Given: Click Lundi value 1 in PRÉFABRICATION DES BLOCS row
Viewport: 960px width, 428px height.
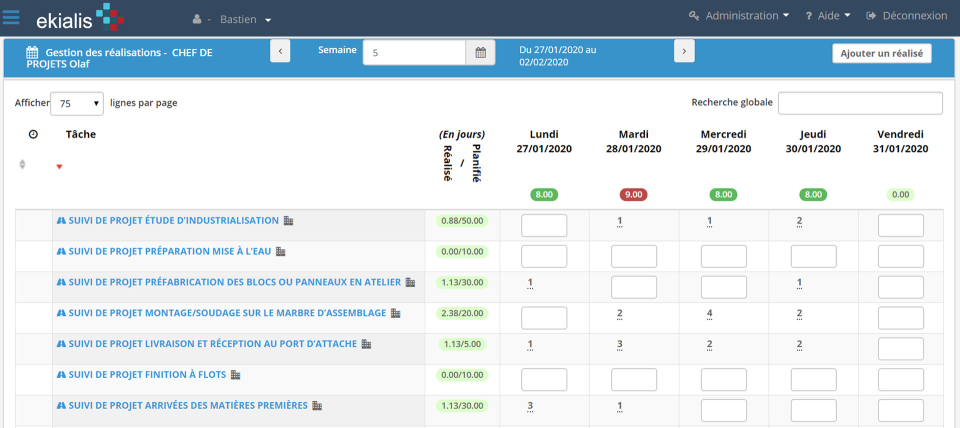Looking at the screenshot, I should click(x=530, y=283).
